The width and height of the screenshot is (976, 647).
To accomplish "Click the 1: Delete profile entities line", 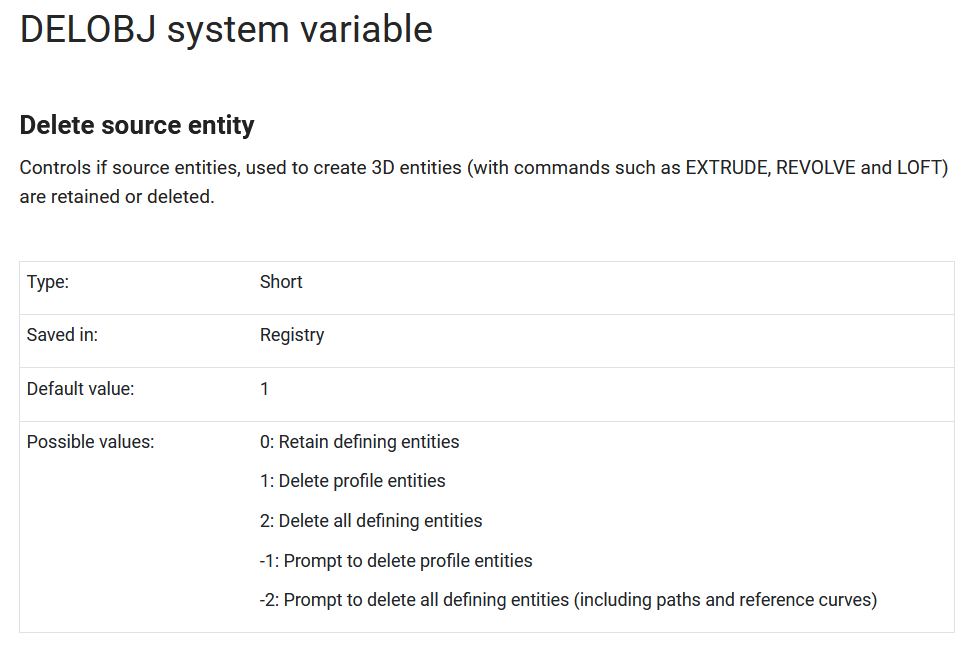I will point(352,481).
